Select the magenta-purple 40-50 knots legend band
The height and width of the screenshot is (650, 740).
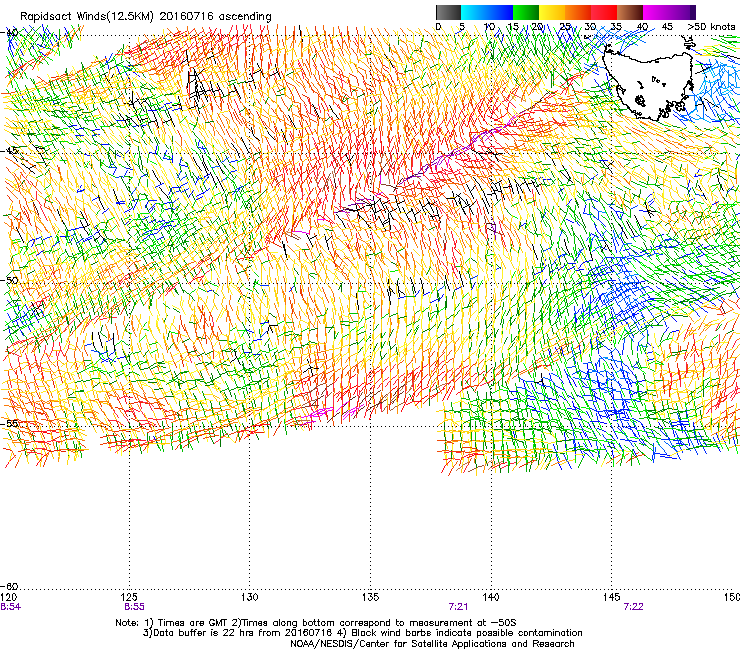[x=669, y=12]
